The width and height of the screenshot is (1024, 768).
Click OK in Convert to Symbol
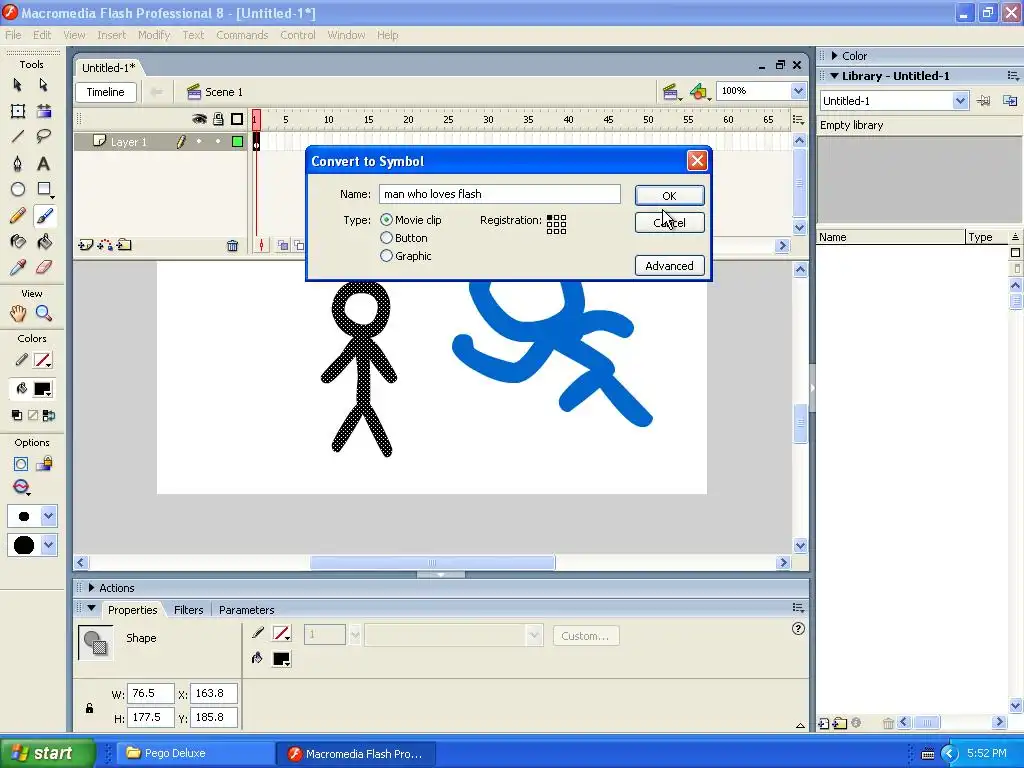pyautogui.click(x=669, y=195)
